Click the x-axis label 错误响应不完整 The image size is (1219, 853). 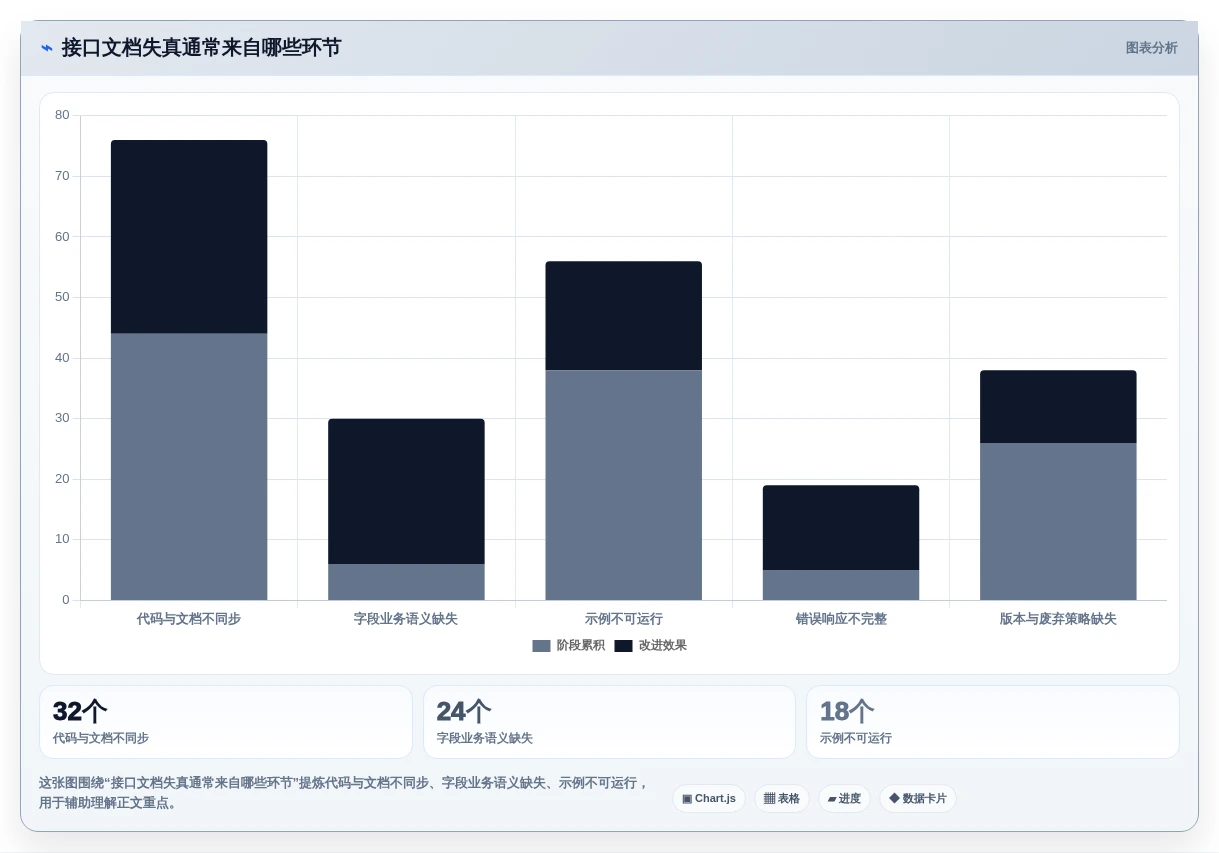pos(841,619)
